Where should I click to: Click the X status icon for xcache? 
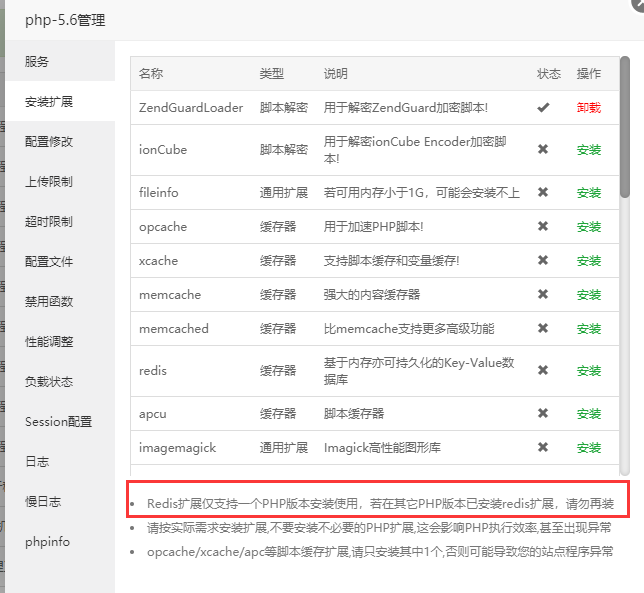(x=543, y=260)
